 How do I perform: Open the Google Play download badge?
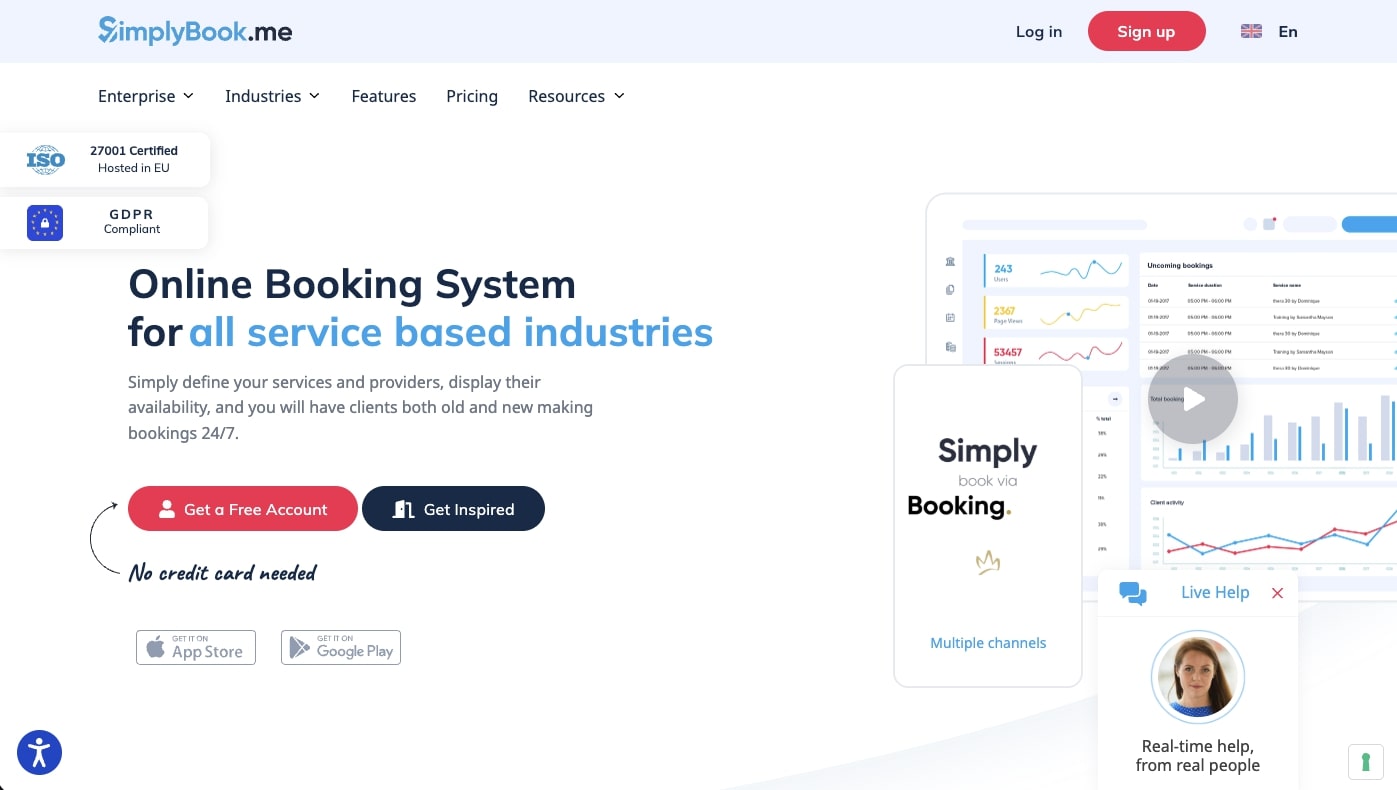coord(341,647)
